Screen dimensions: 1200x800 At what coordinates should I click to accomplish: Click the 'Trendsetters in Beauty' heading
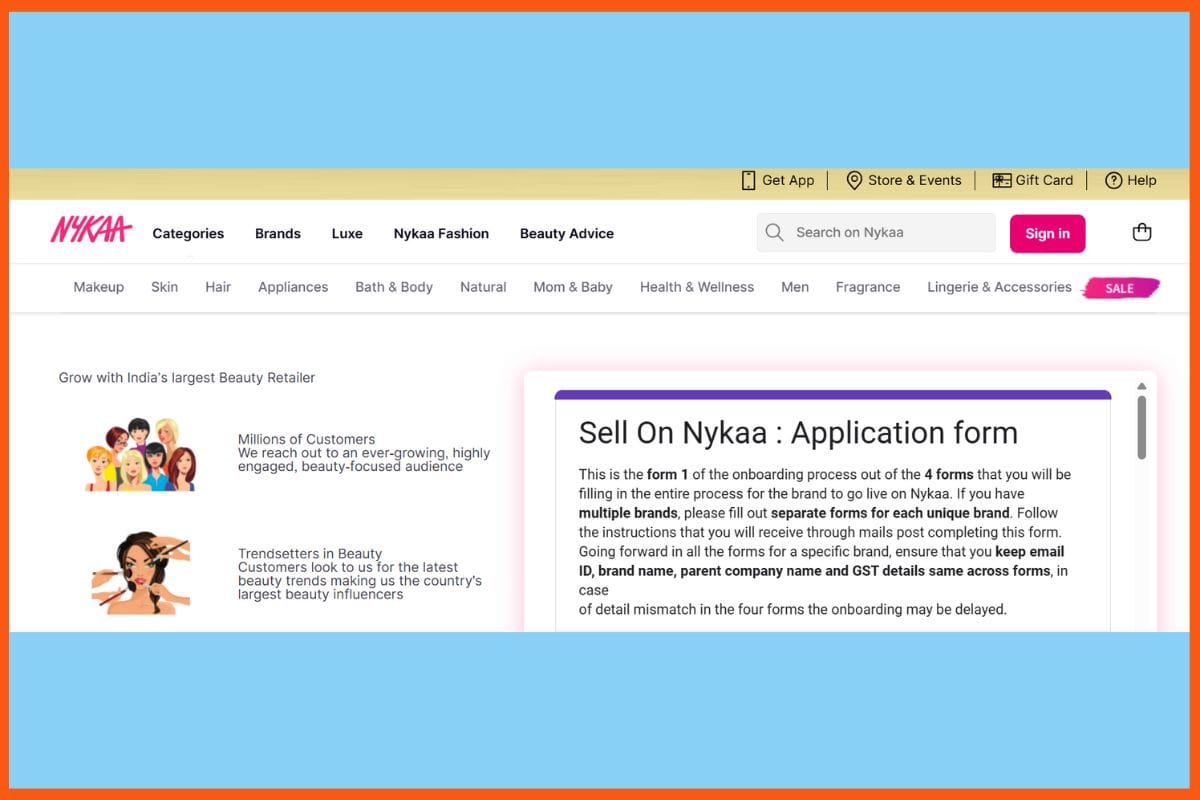(x=310, y=554)
